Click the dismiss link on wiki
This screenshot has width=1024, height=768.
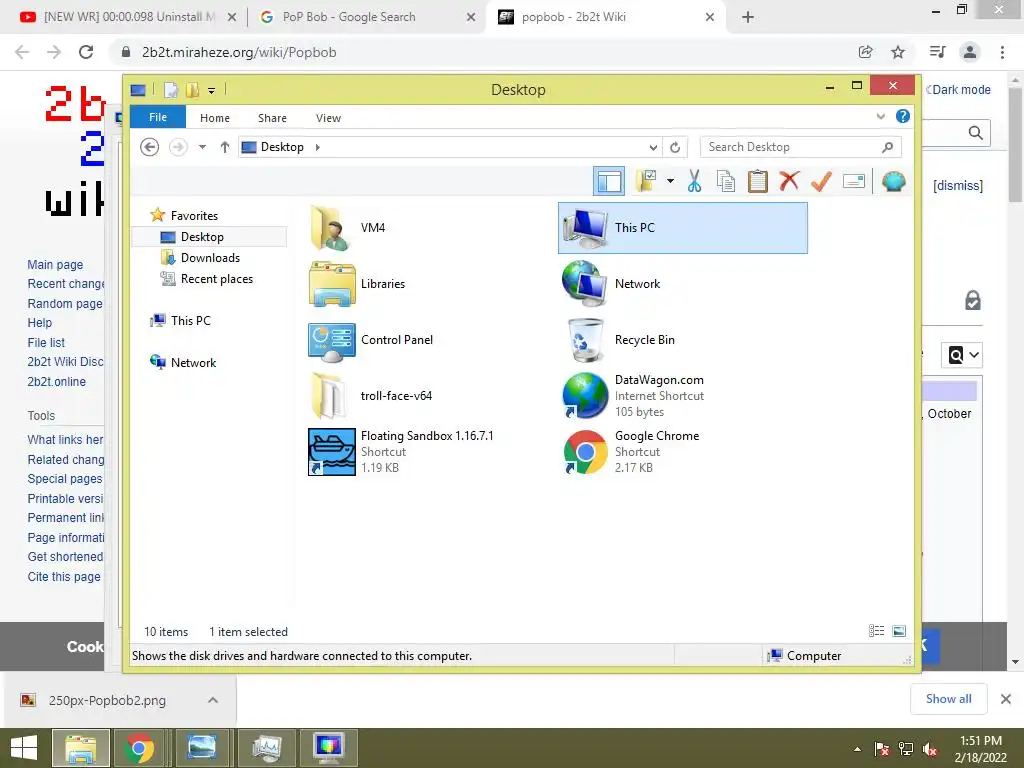pyautogui.click(x=958, y=185)
